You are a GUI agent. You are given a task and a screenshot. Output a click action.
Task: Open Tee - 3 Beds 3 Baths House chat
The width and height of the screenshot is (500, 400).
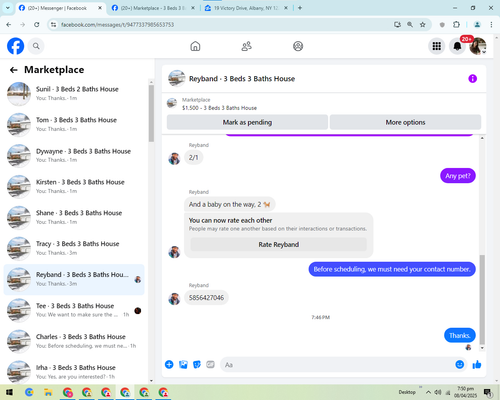pos(74,310)
